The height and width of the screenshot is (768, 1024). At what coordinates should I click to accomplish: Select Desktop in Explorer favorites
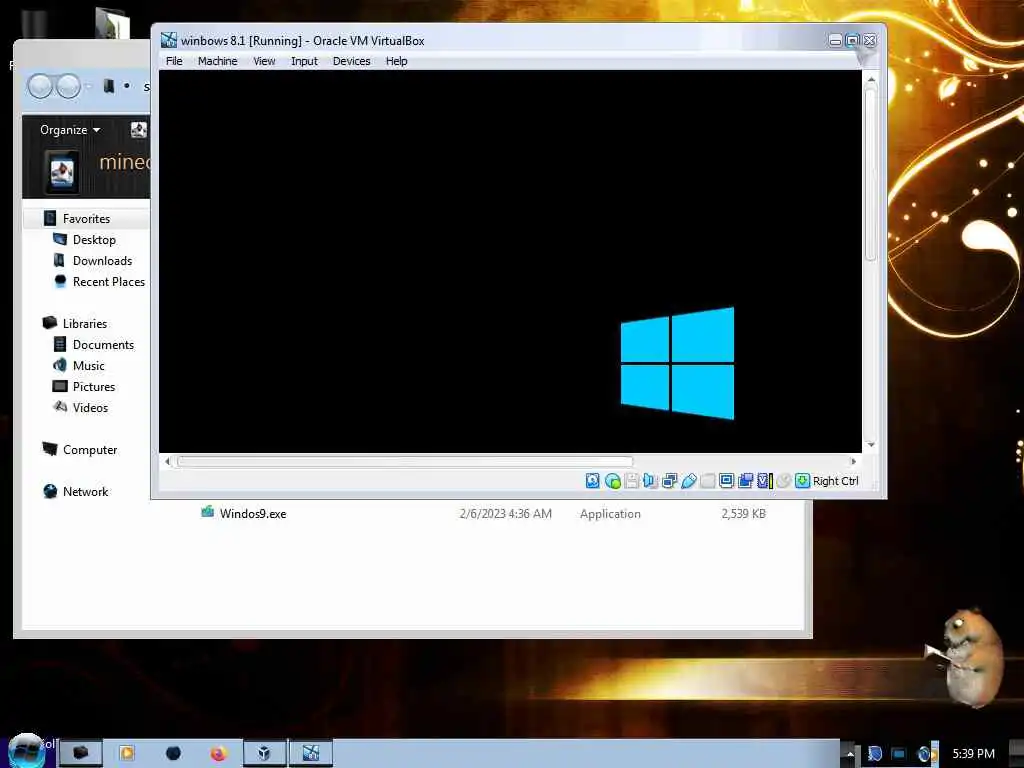(x=94, y=240)
